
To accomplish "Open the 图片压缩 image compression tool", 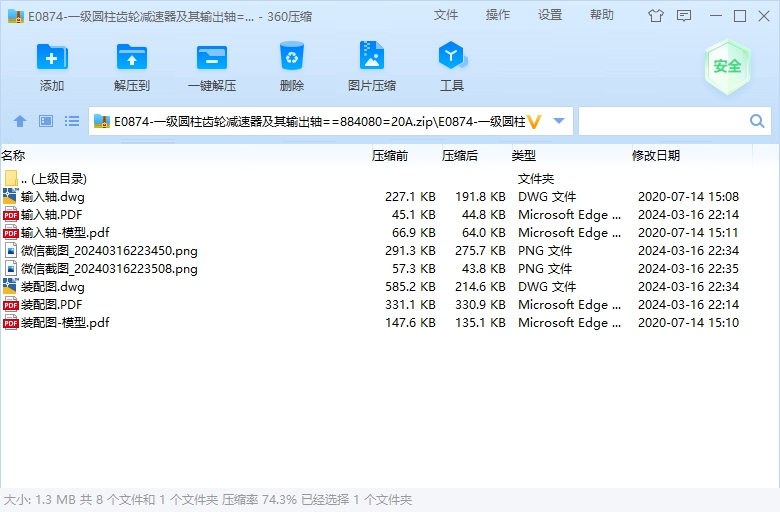I will tap(372, 55).
